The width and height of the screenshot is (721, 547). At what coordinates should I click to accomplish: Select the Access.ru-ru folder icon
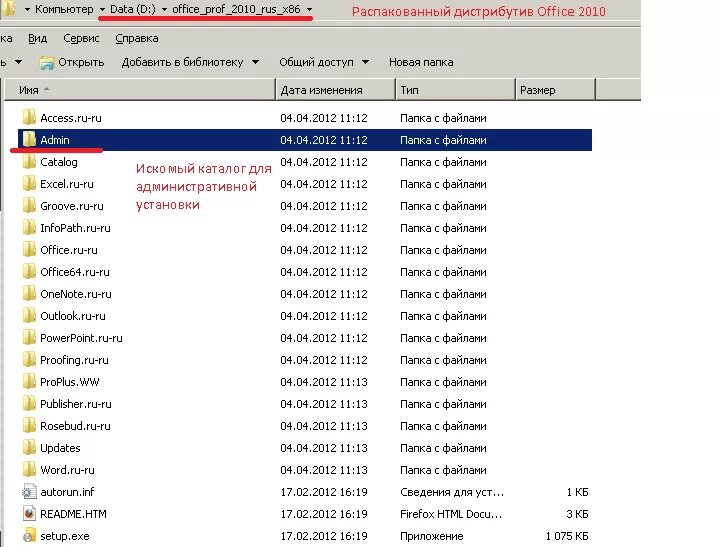click(29, 118)
